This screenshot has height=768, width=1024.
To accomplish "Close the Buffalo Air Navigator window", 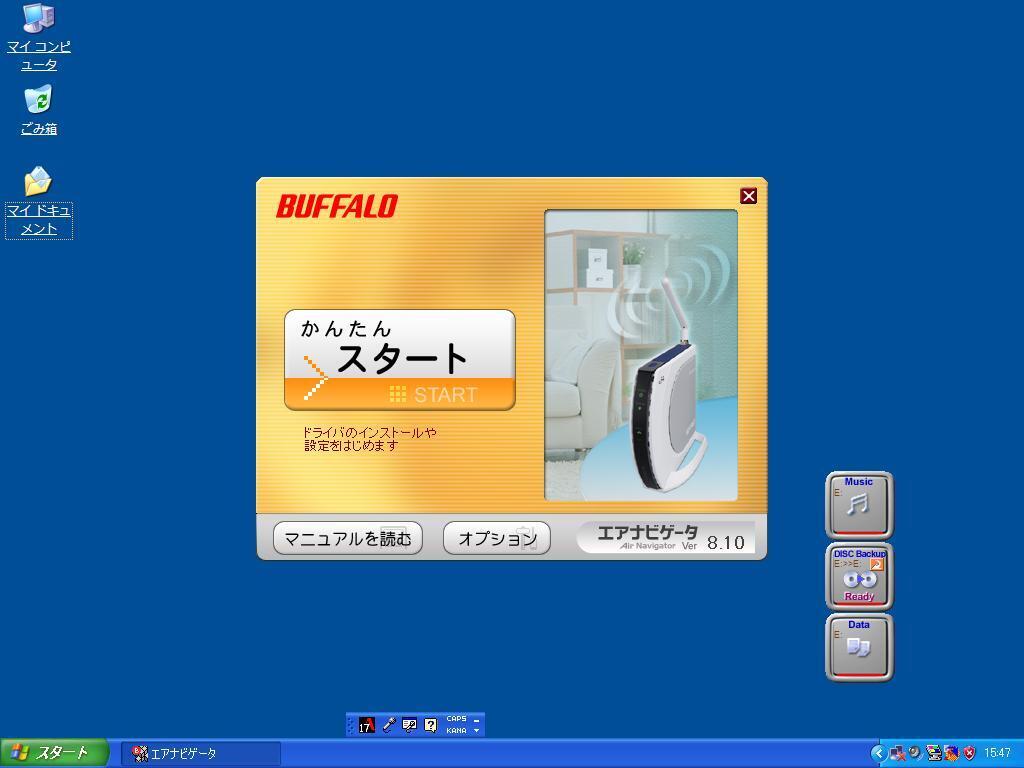I will (748, 196).
